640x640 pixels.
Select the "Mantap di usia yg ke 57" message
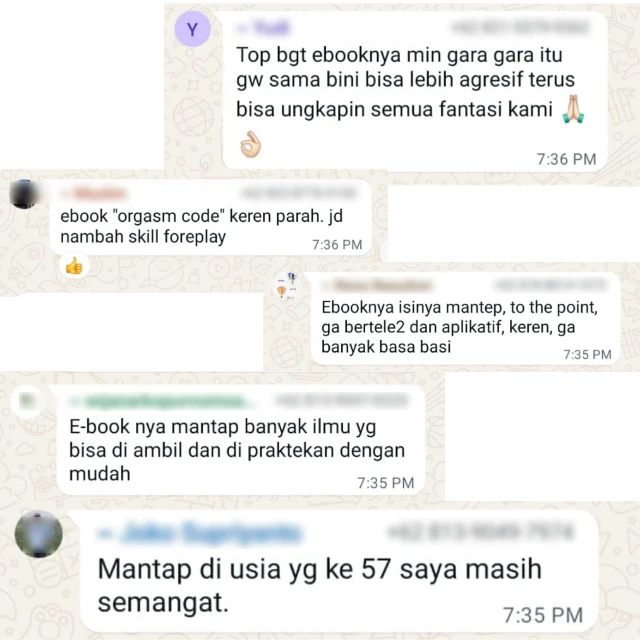(x=339, y=571)
